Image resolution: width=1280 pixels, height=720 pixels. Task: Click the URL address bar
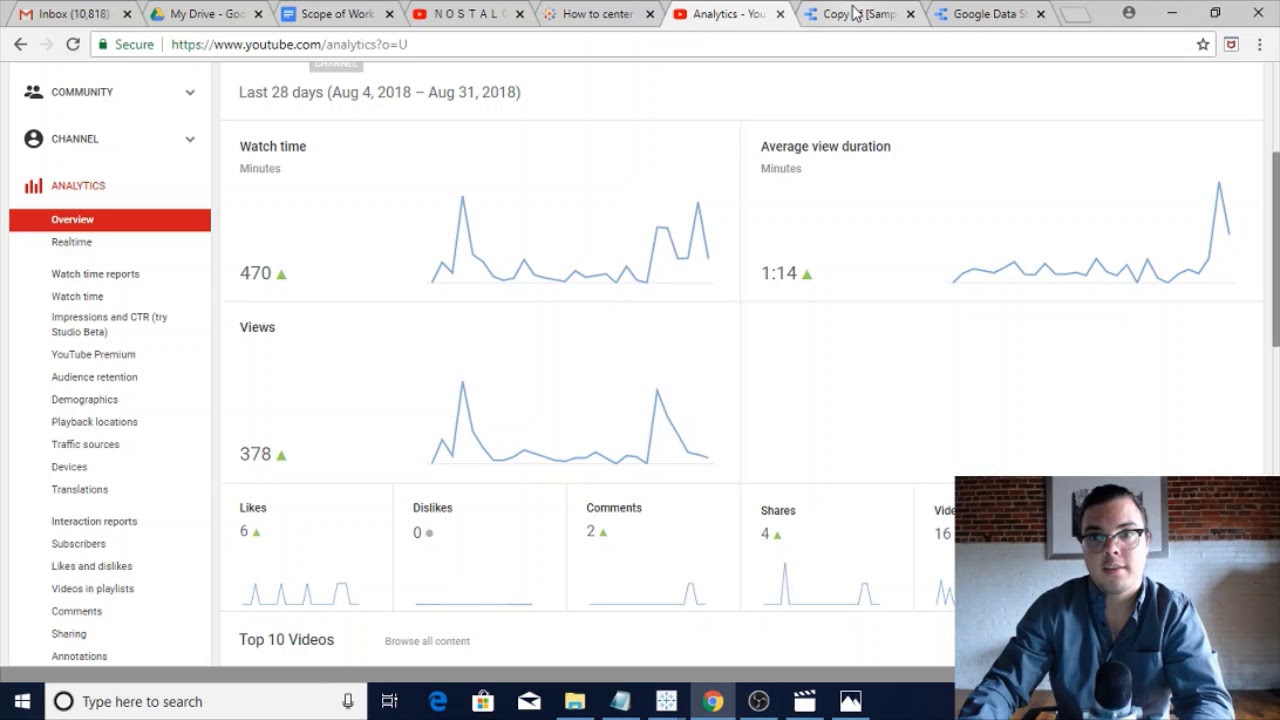click(640, 44)
